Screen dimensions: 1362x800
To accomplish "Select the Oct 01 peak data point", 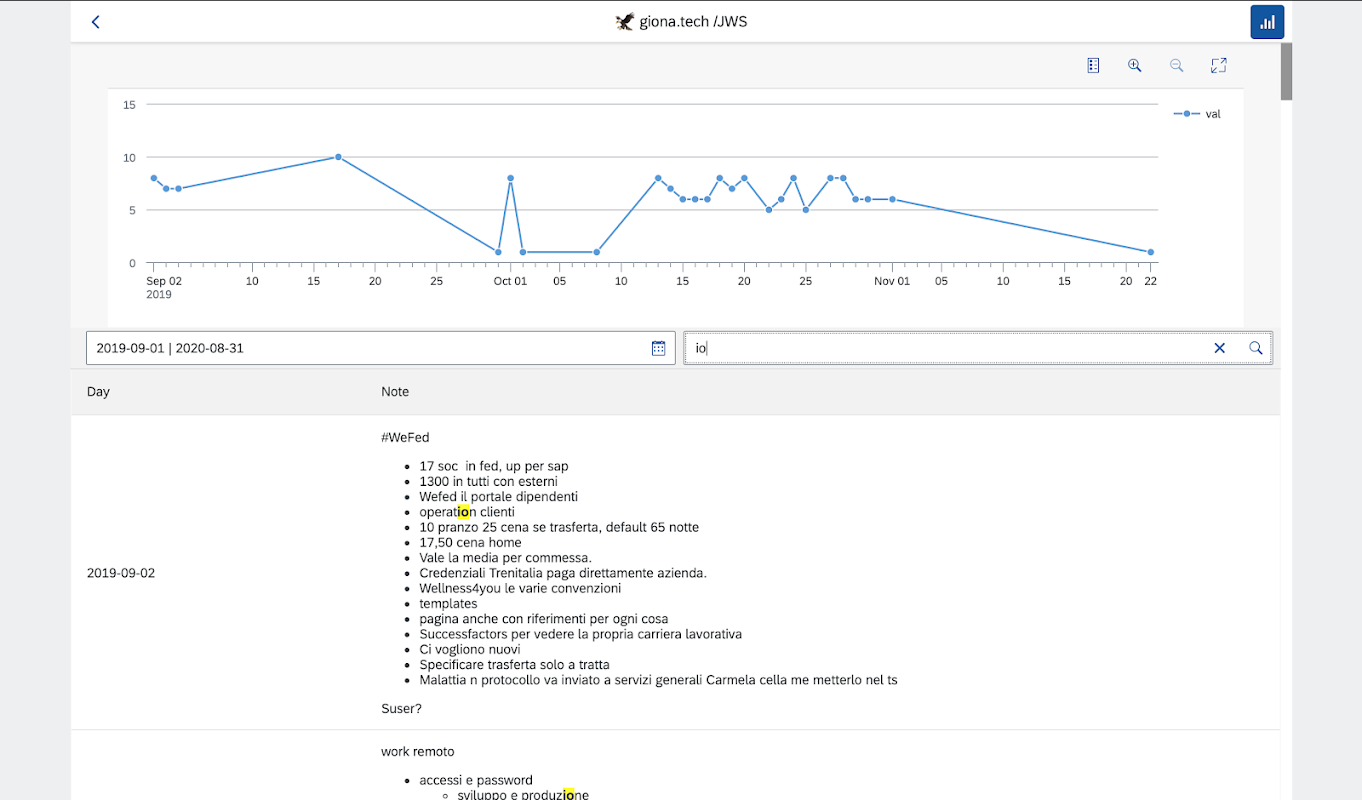I will click(510, 178).
